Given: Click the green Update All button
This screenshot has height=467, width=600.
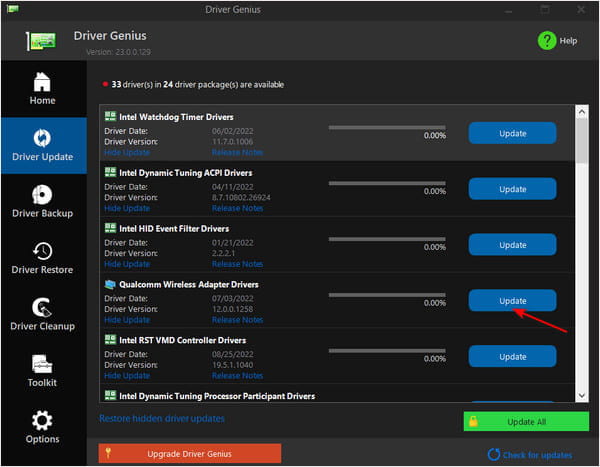Looking at the screenshot, I should tap(526, 421).
